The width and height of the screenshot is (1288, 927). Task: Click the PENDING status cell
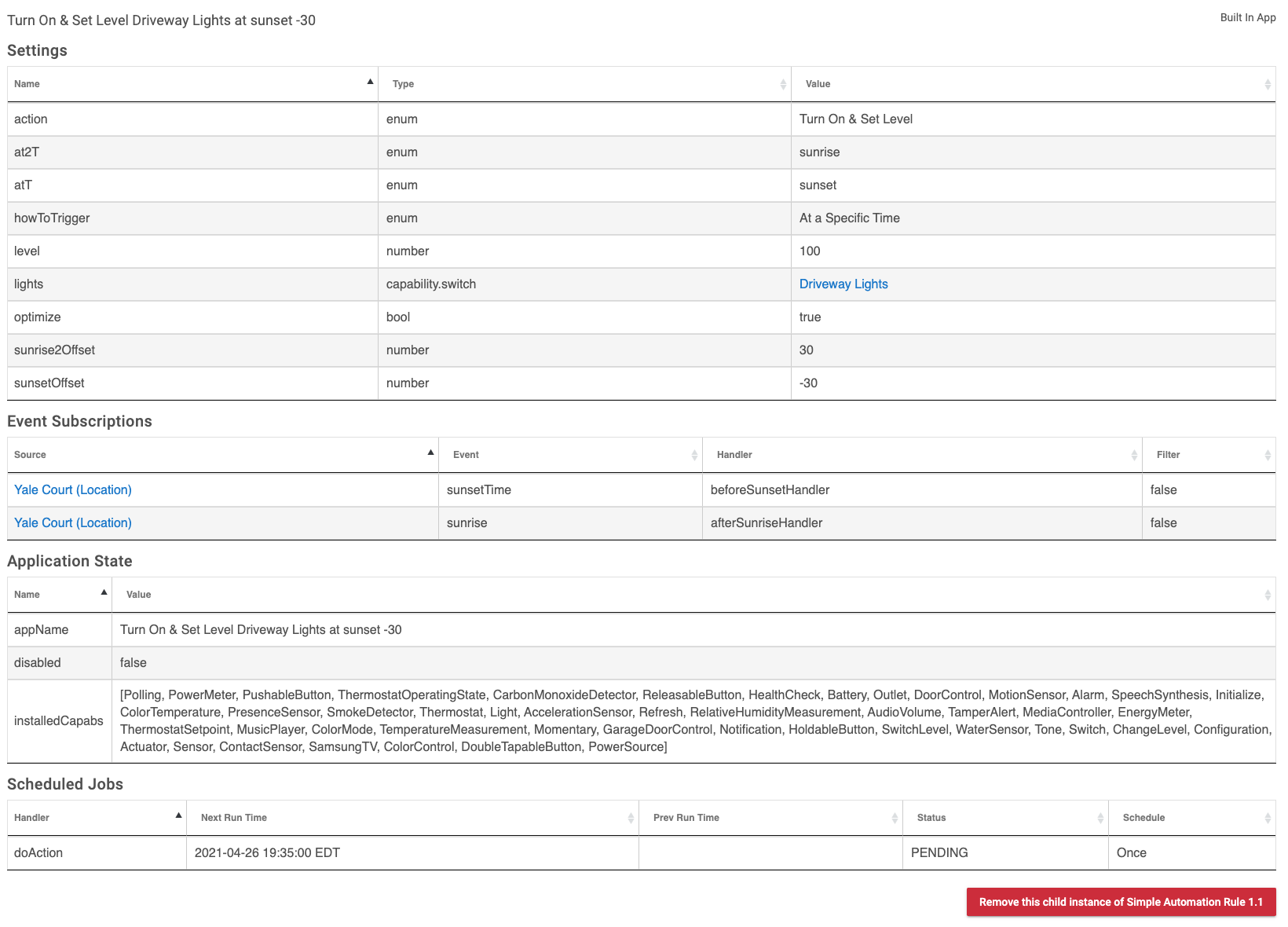click(1005, 853)
